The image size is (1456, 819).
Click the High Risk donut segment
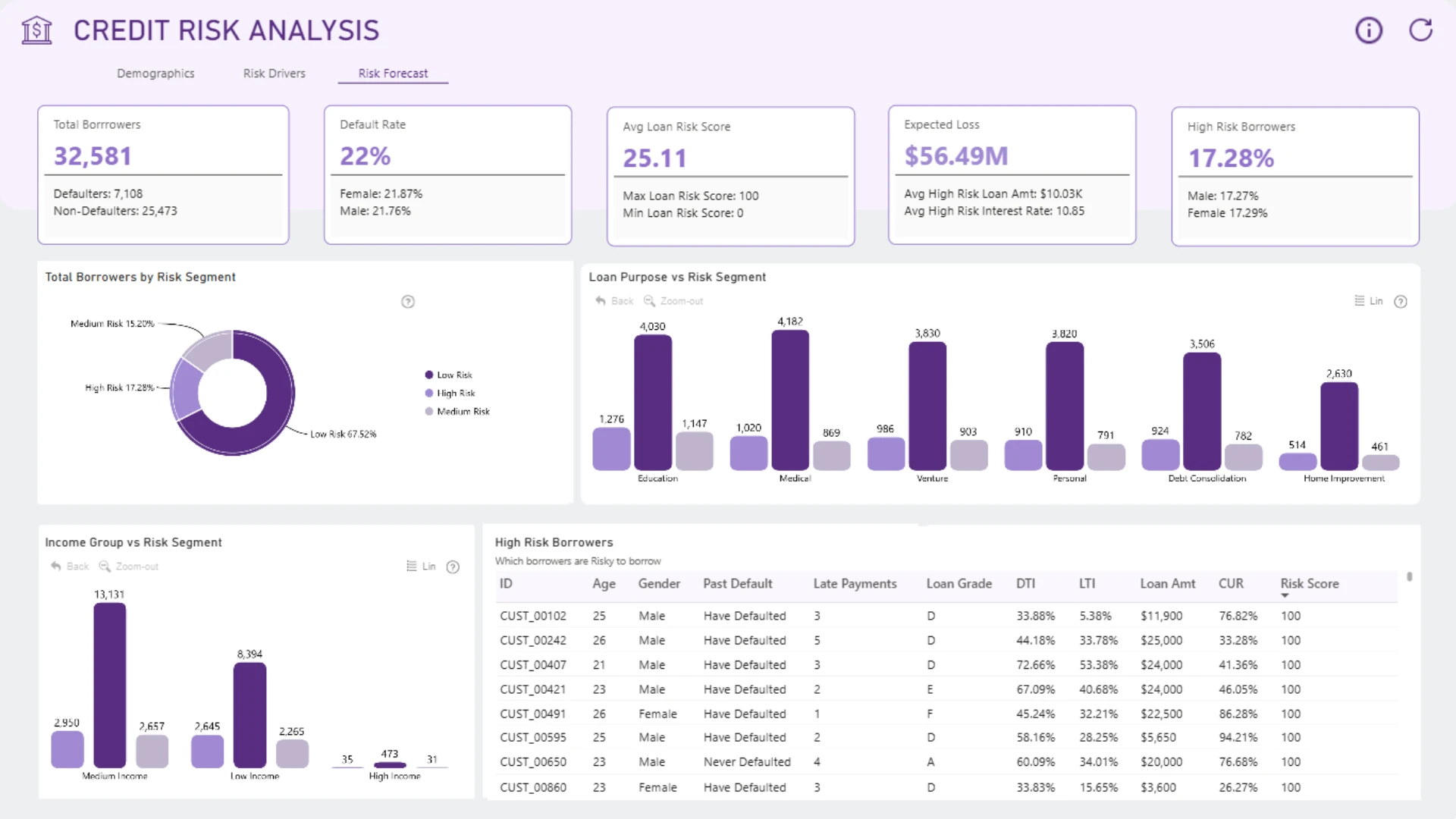point(185,389)
